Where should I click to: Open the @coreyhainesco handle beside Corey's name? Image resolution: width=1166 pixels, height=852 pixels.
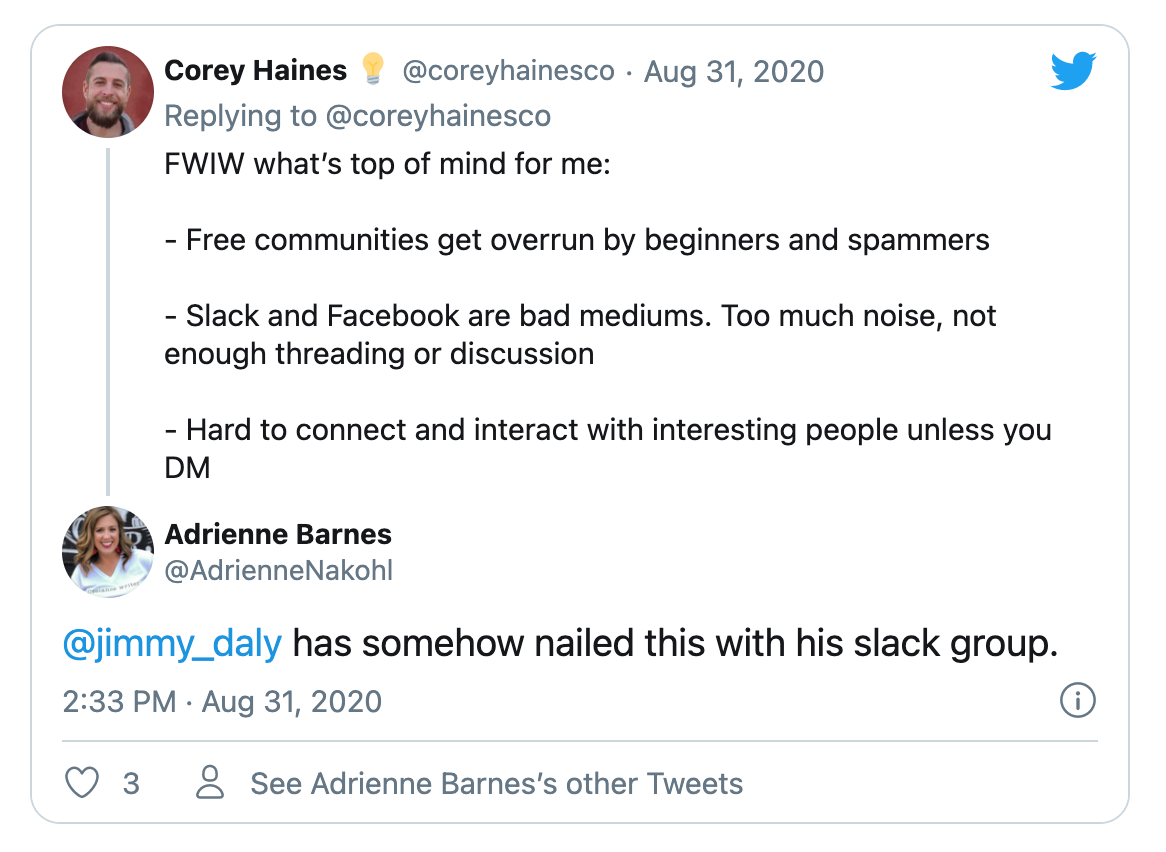pos(508,72)
